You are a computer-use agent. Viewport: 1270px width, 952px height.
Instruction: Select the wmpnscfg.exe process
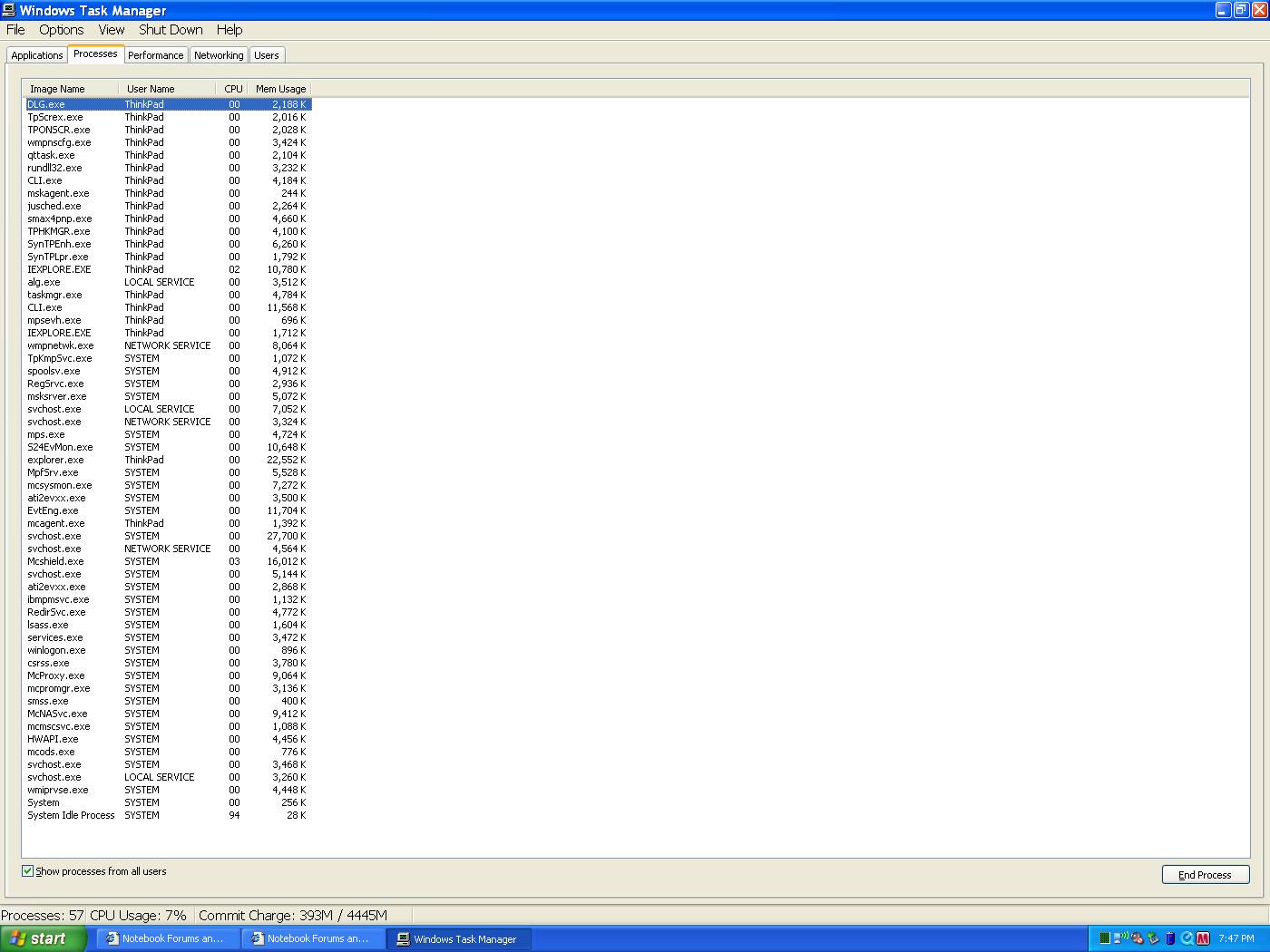click(x=169, y=142)
